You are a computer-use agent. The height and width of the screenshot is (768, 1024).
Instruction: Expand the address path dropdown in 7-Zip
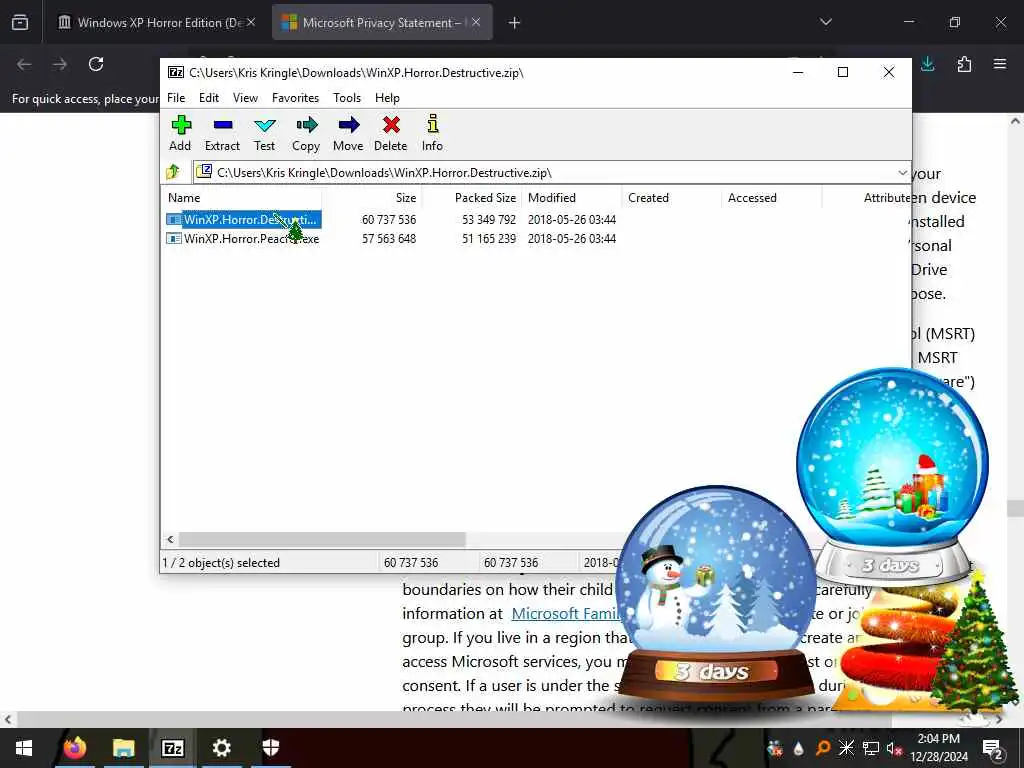click(903, 173)
